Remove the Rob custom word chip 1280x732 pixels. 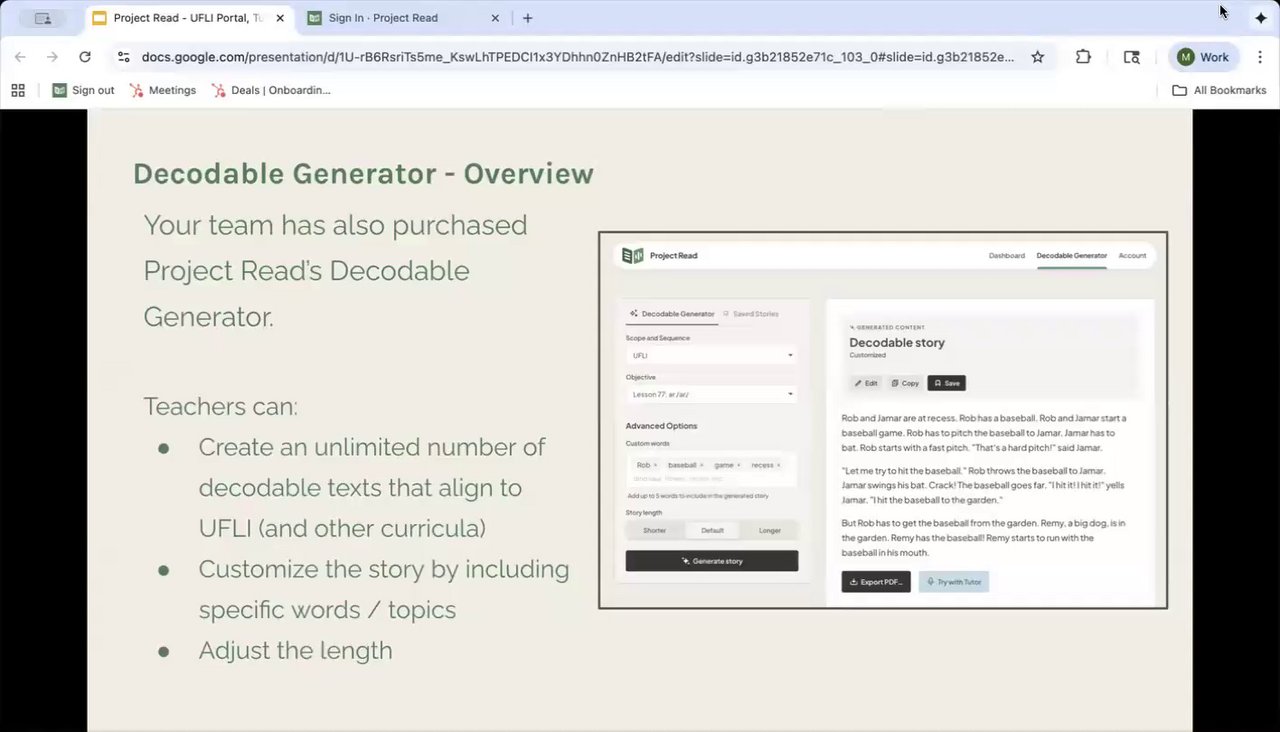(655, 465)
